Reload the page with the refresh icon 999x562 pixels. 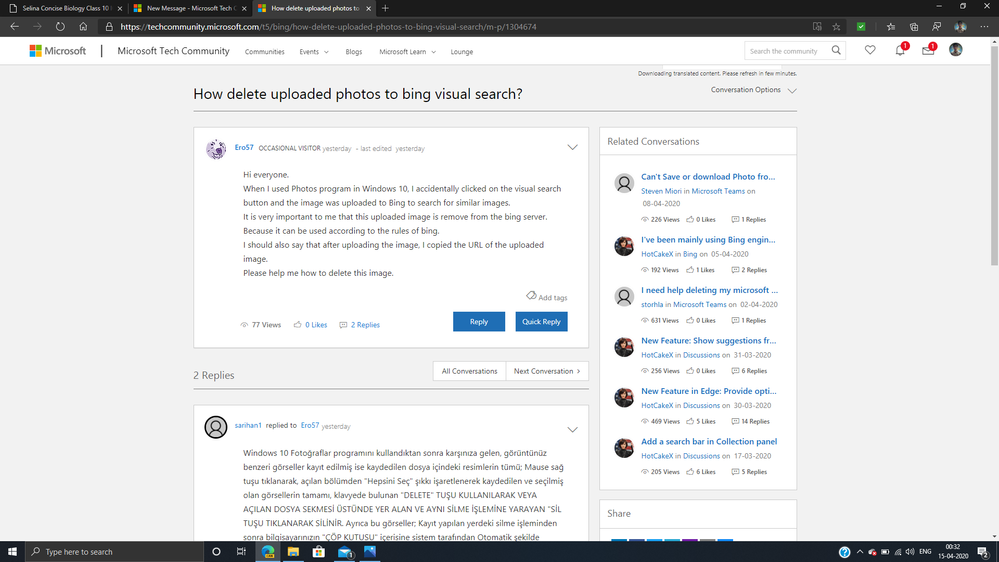tap(60, 27)
